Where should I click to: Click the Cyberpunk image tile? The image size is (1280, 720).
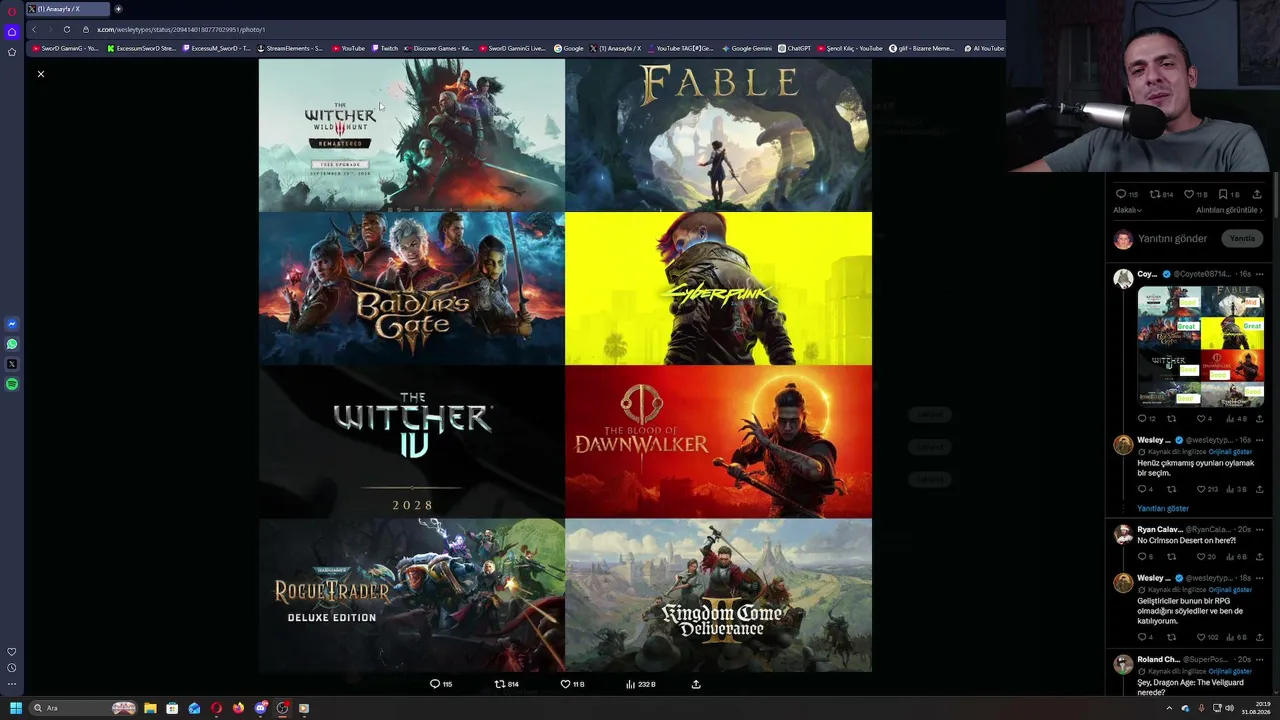coord(718,288)
